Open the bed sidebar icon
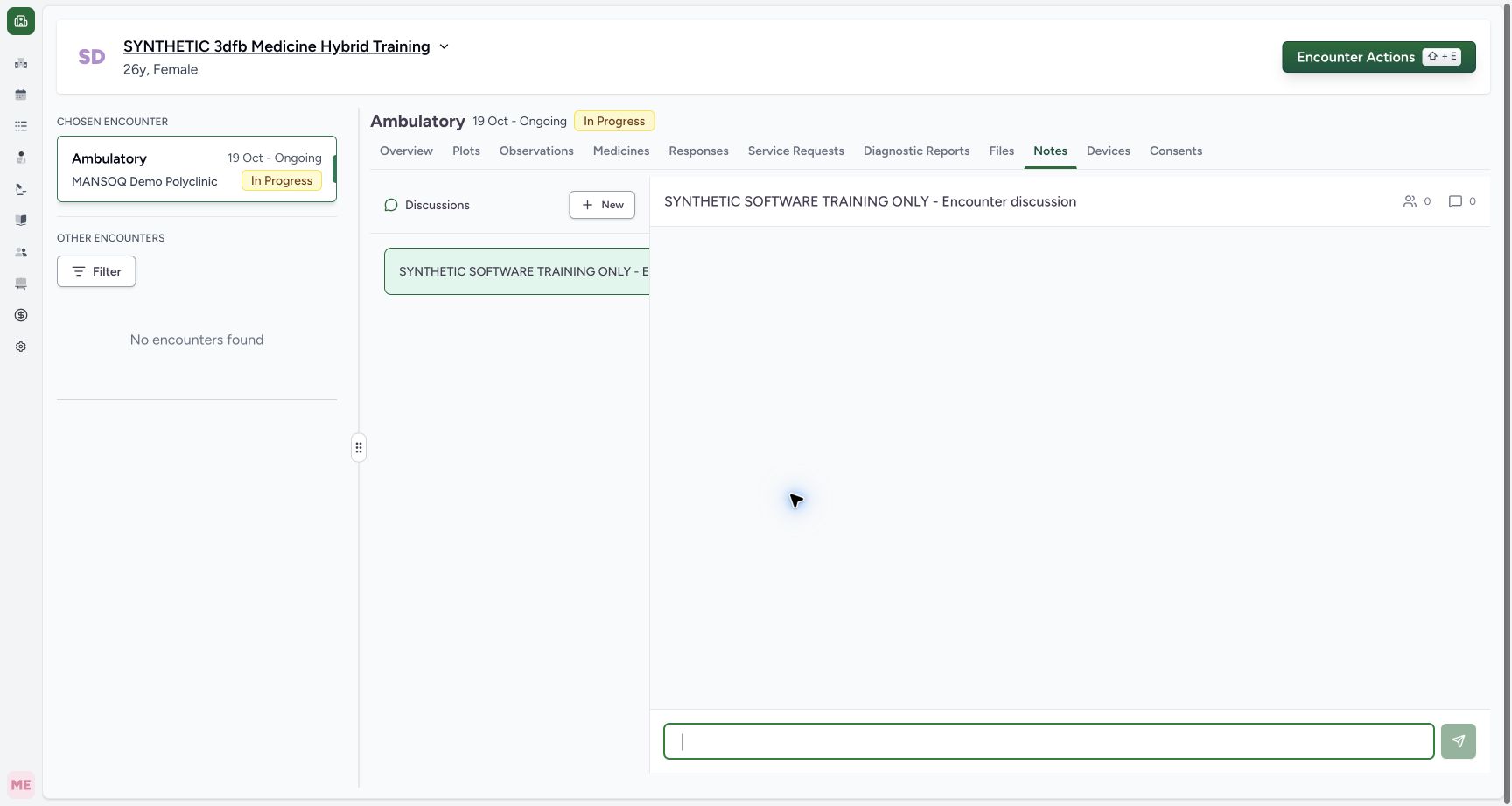 (x=21, y=284)
